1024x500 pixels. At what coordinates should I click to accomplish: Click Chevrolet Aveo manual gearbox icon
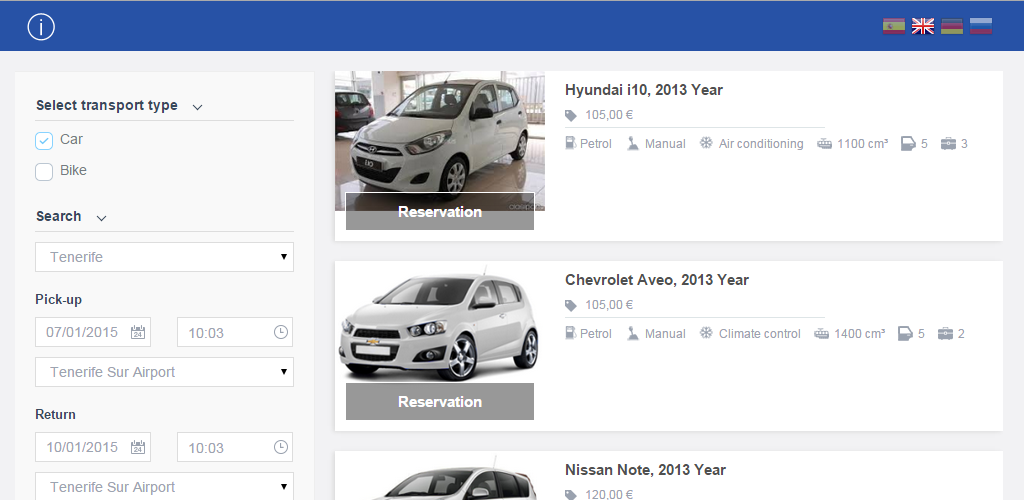(x=633, y=333)
